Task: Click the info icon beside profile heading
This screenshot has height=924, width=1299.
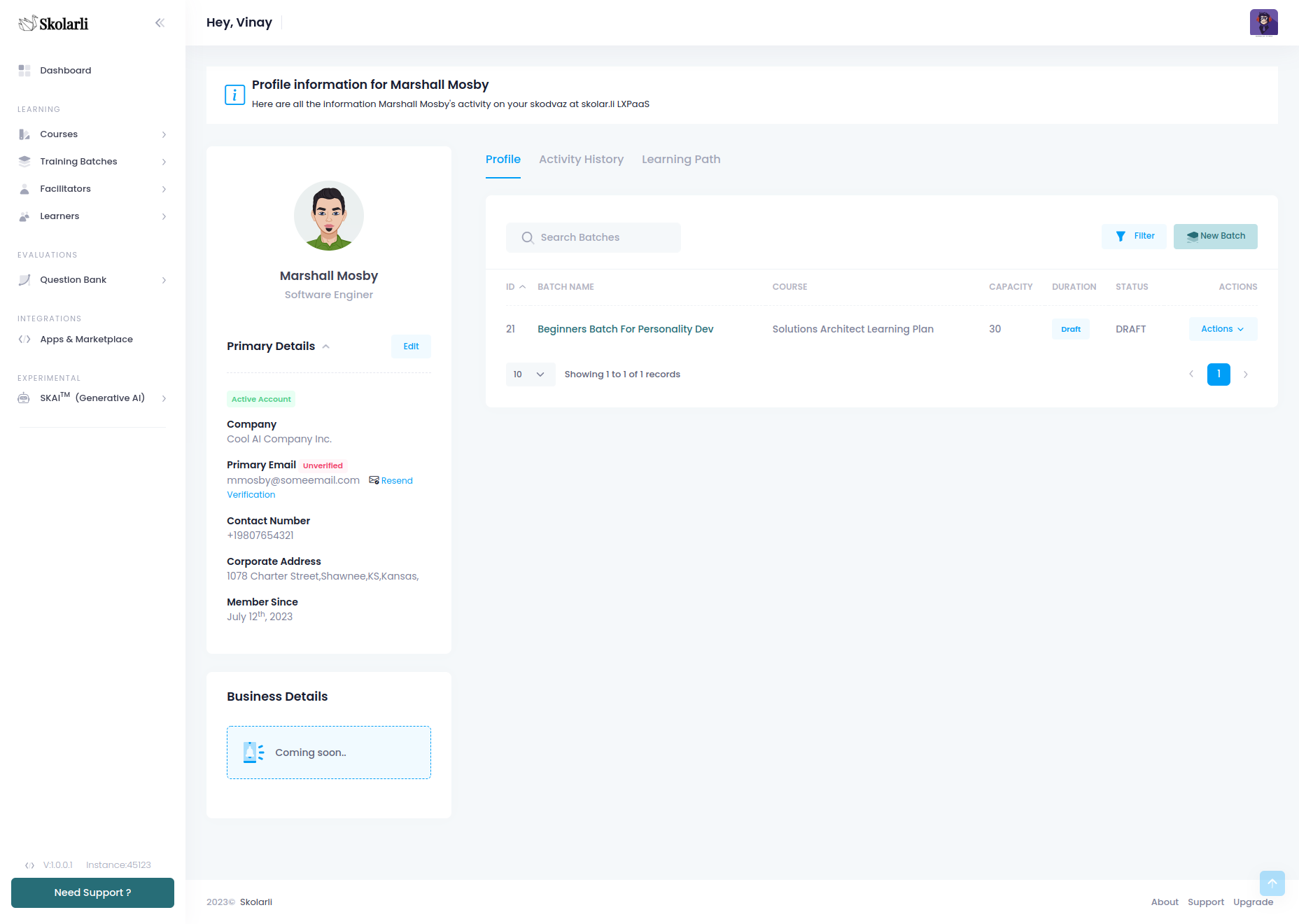Action: tap(234, 94)
